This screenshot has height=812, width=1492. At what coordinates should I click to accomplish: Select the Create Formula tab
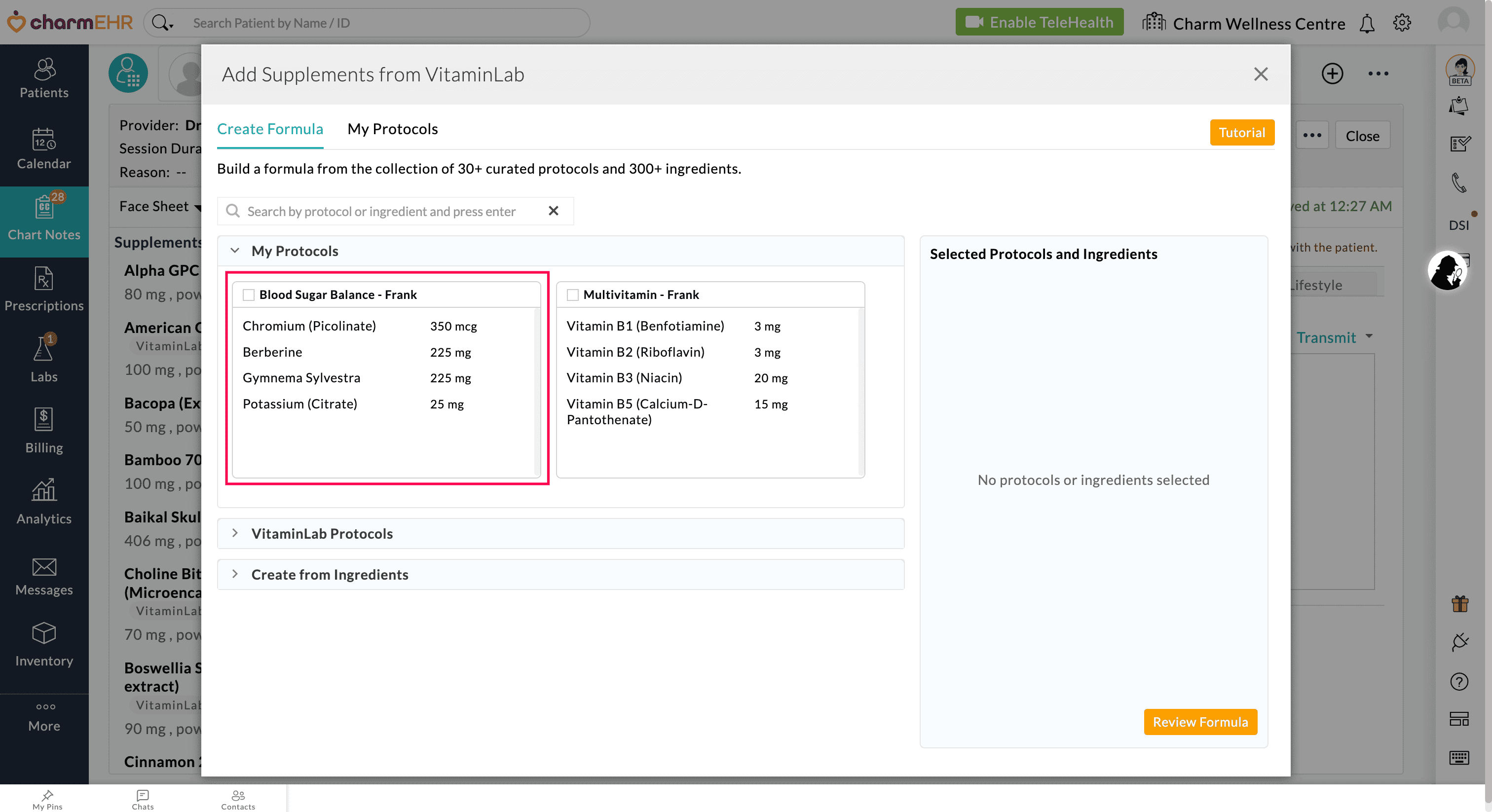[x=270, y=129]
